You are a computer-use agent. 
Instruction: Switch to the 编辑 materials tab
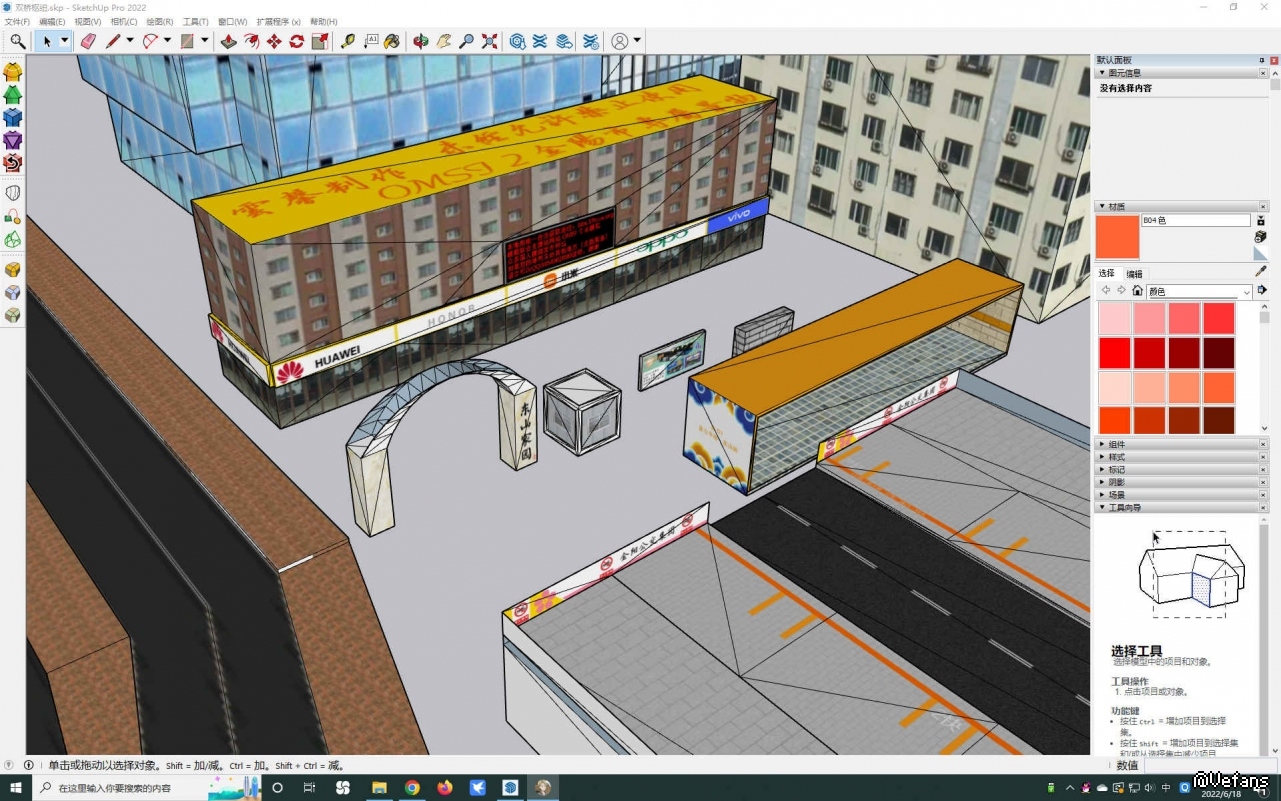pos(1134,274)
